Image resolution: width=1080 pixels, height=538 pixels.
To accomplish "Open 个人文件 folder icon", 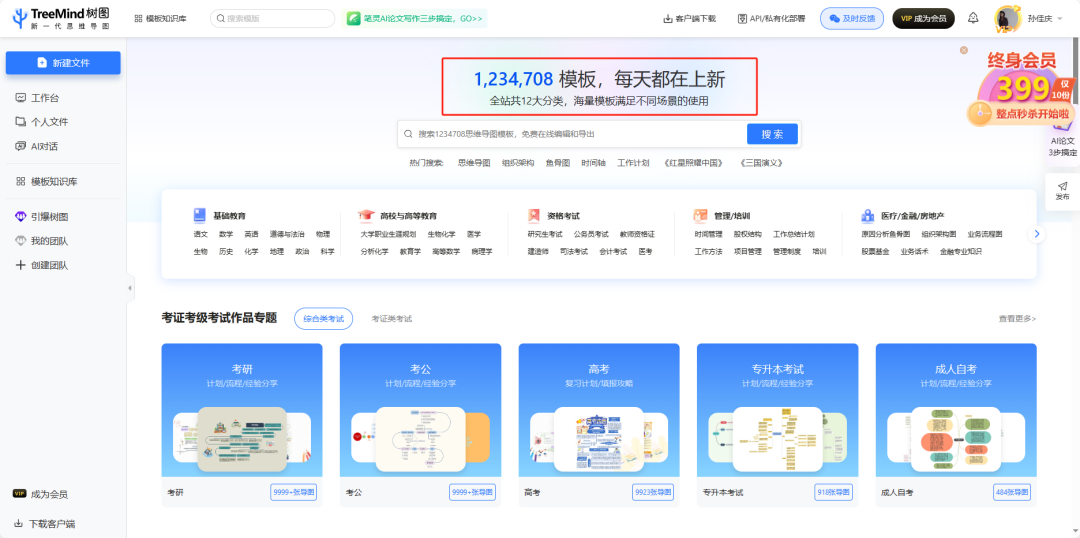I will click(21, 121).
